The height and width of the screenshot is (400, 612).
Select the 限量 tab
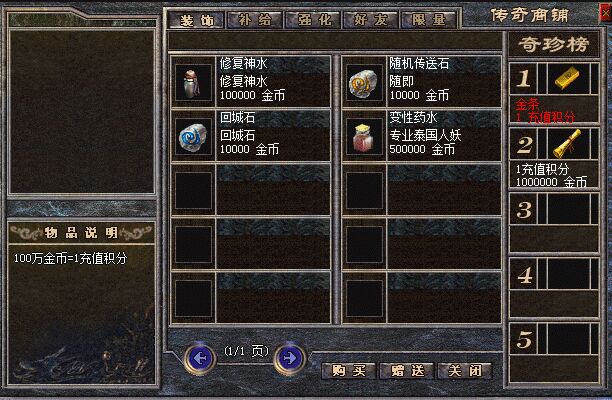click(x=429, y=20)
